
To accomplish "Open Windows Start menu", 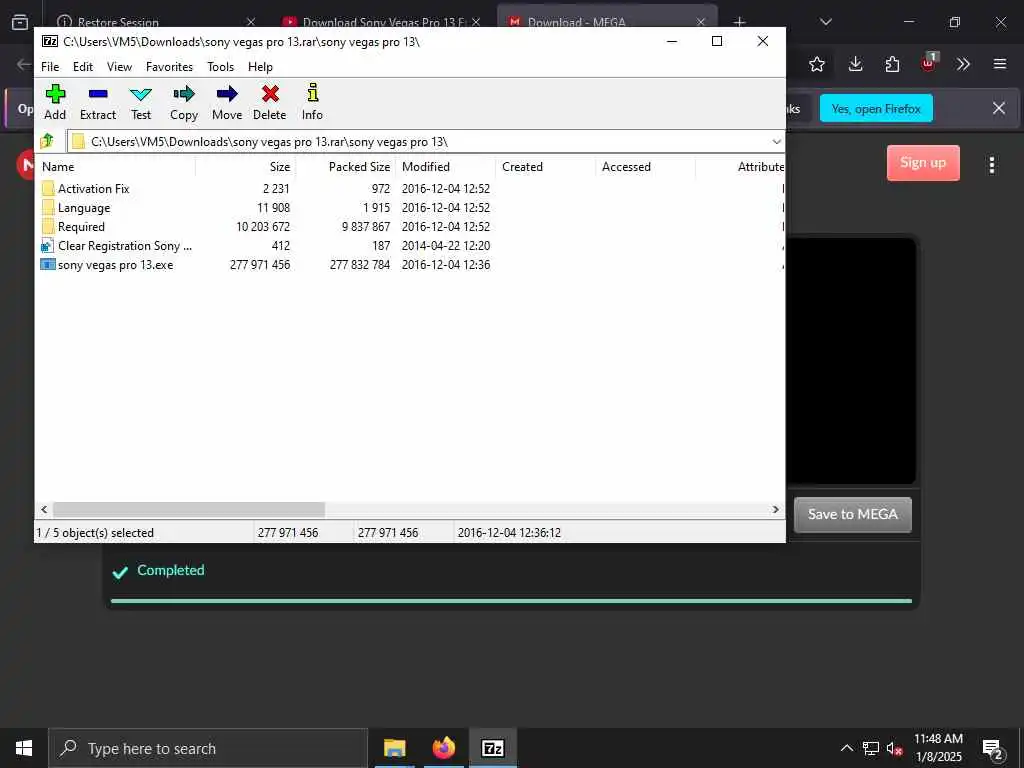I will pos(24,748).
